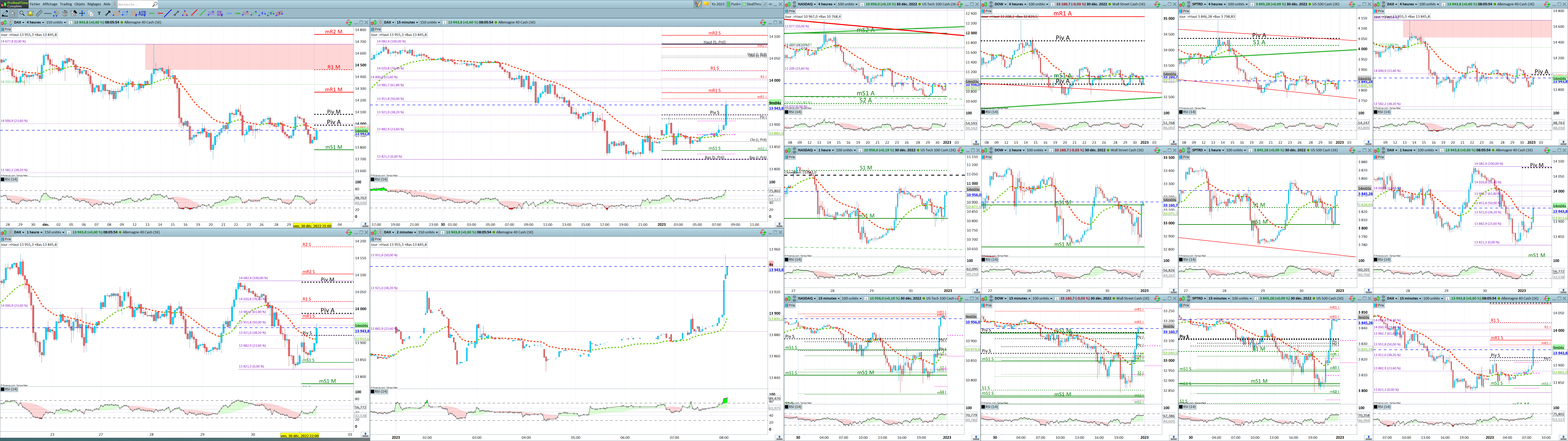The width and height of the screenshot is (1568, 441).
Task: Toggle the Push+ green checkbox
Action: [x=729, y=4]
